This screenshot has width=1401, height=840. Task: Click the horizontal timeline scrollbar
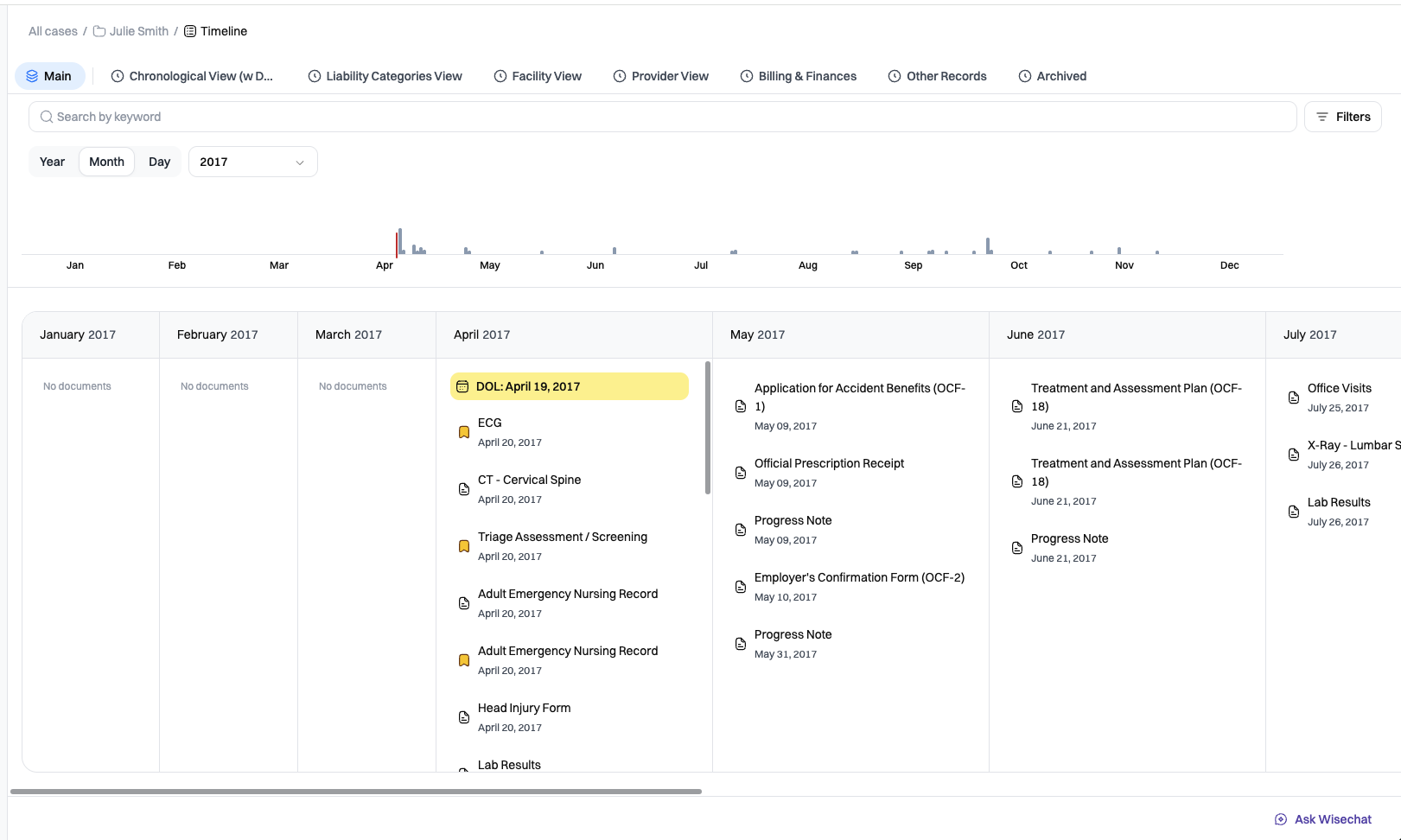coord(356,792)
